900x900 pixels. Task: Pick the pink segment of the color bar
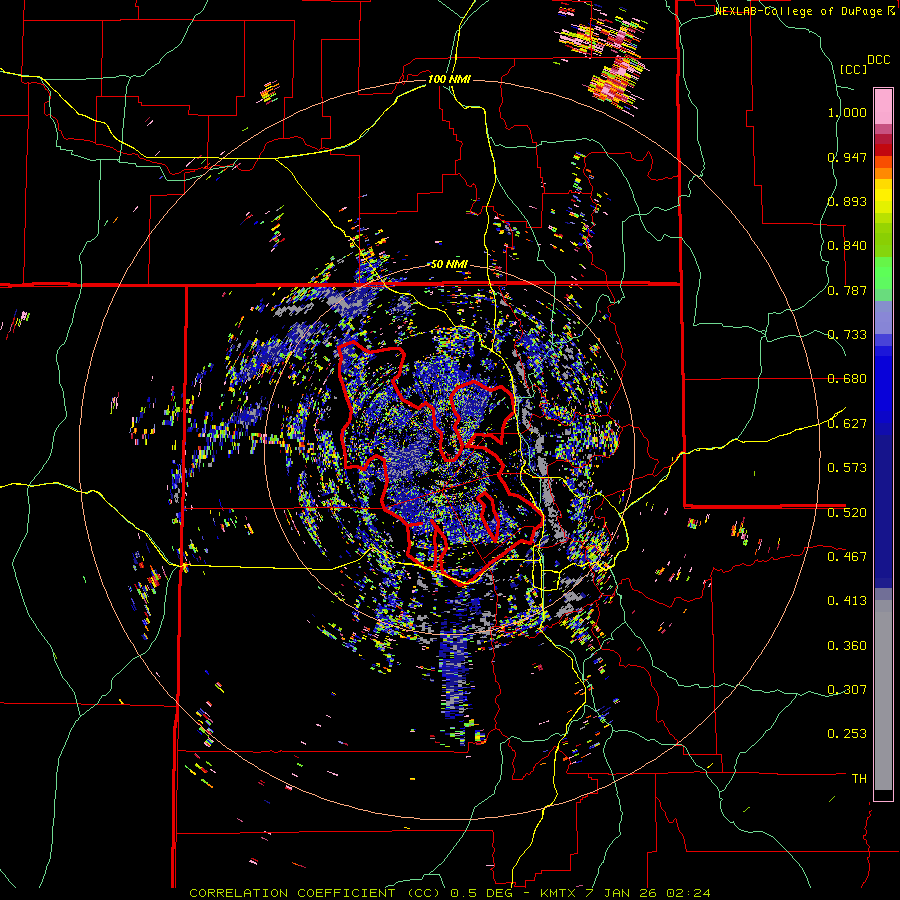(883, 106)
